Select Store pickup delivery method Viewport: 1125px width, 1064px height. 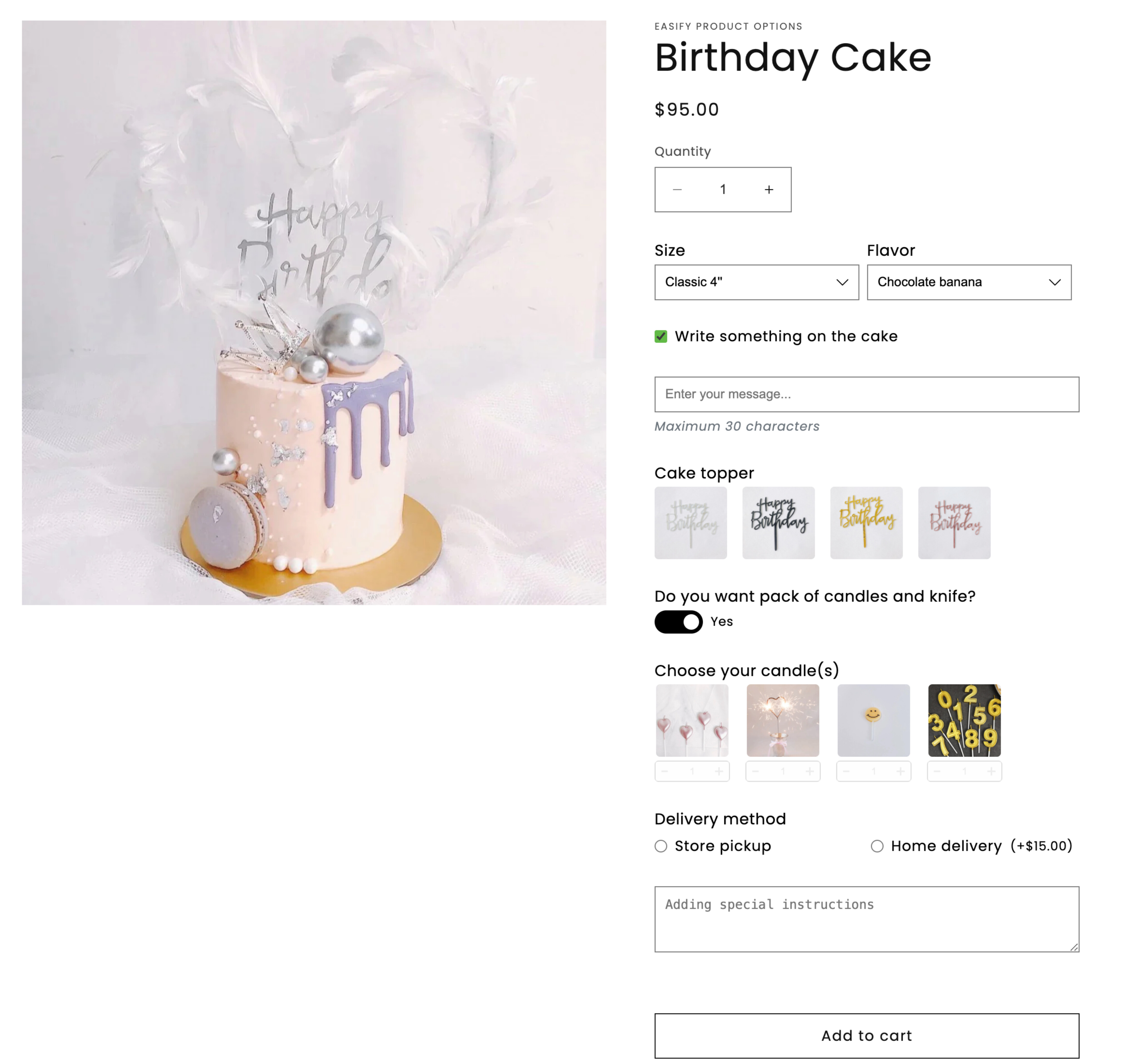[661, 846]
